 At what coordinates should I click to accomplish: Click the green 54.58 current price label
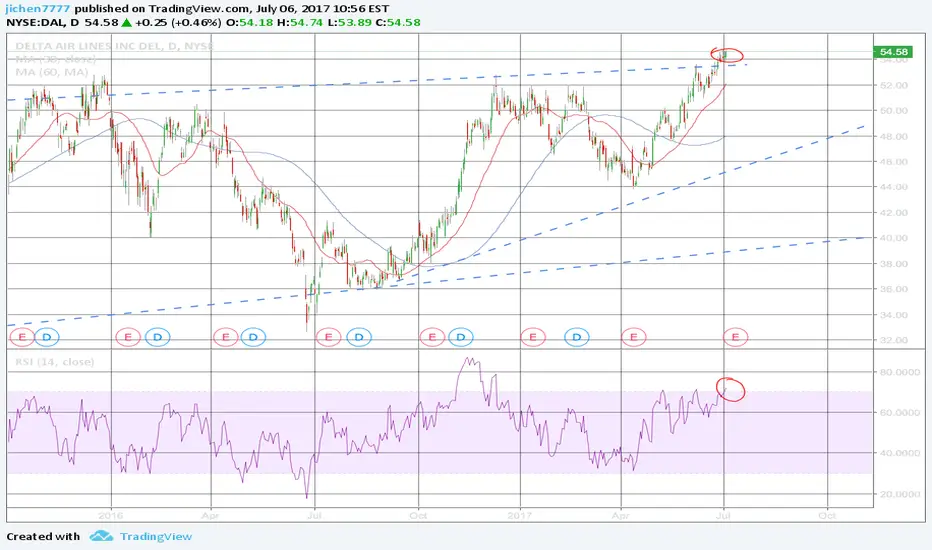point(893,52)
